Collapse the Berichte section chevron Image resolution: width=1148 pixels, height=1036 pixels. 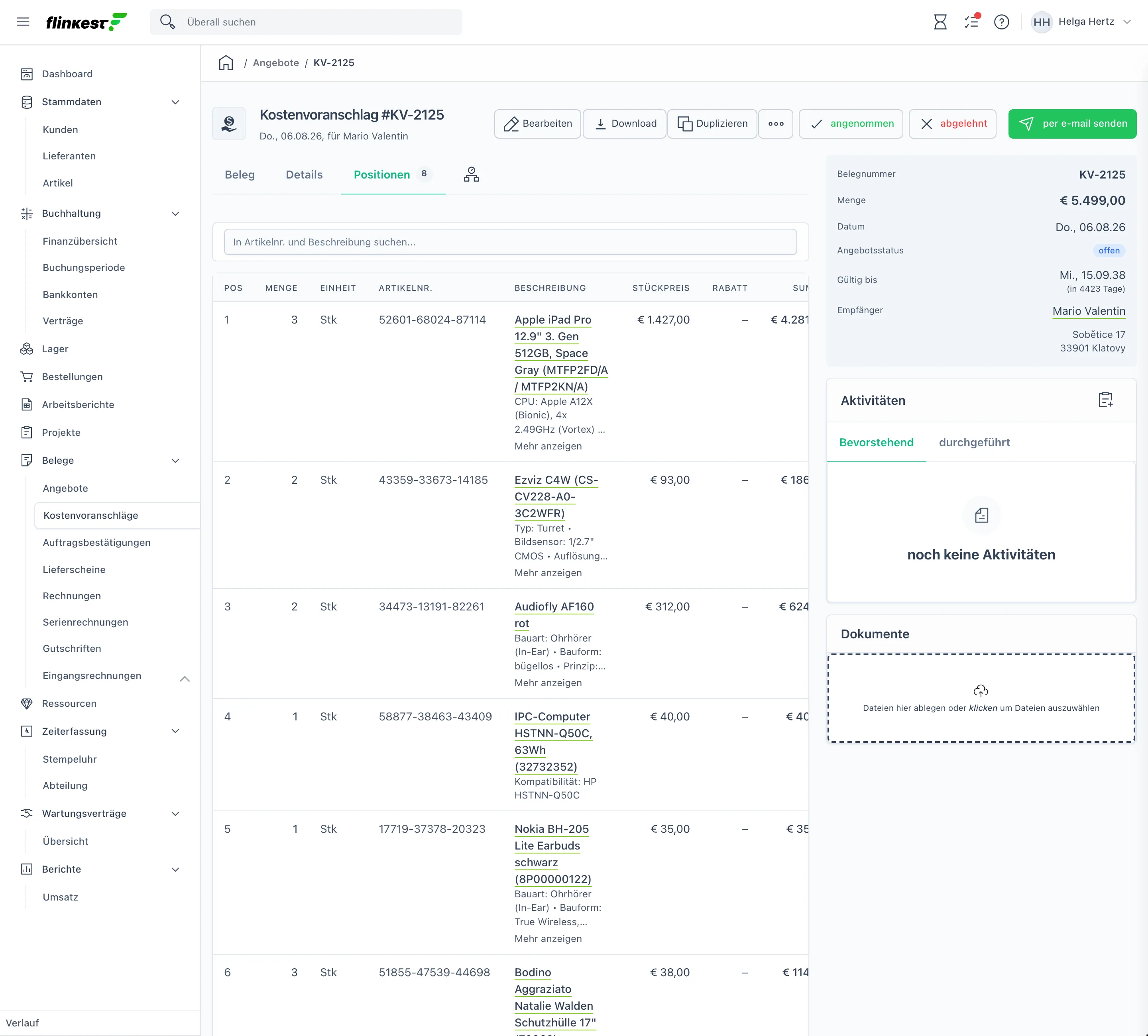[x=175, y=869]
